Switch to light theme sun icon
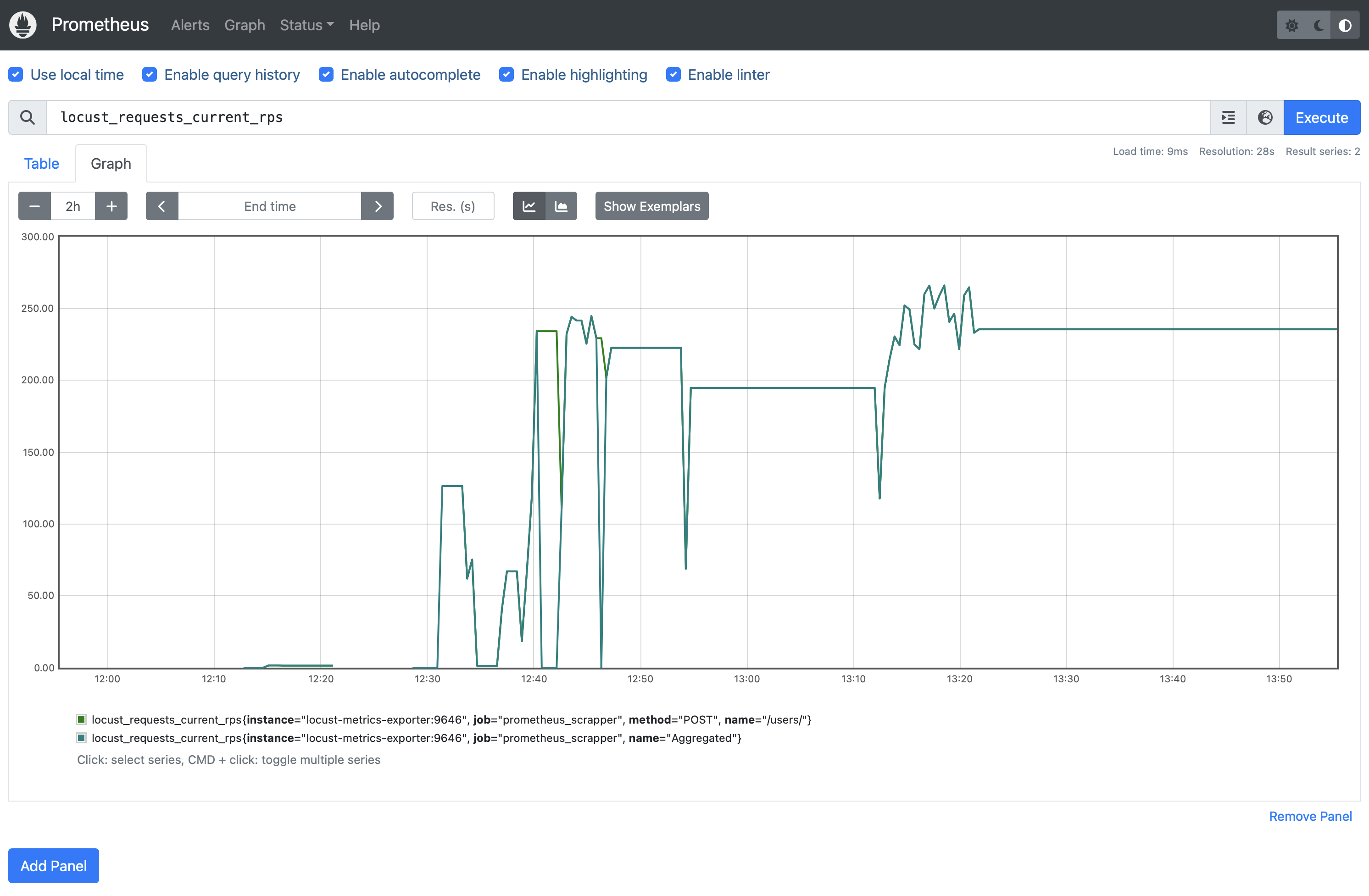 coord(1291,25)
